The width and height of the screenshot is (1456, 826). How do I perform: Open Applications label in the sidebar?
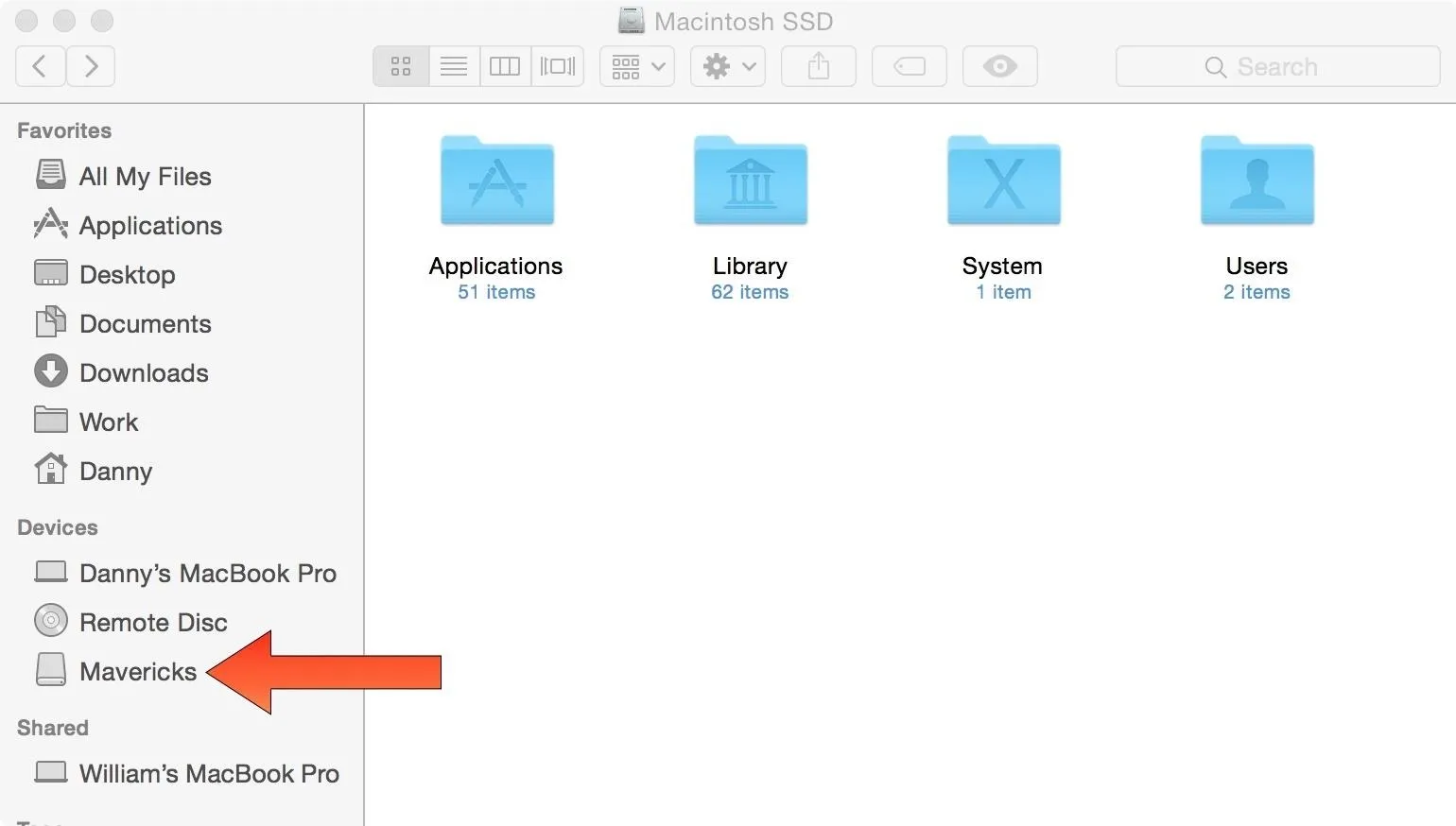(x=151, y=226)
